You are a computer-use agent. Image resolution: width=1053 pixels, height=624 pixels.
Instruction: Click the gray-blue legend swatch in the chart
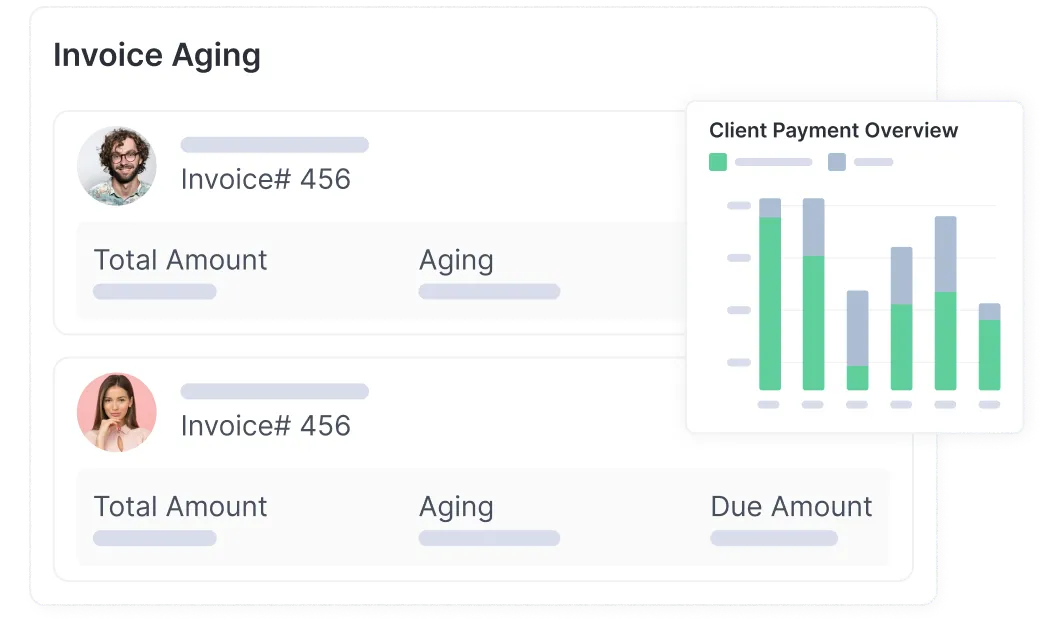pos(837,162)
